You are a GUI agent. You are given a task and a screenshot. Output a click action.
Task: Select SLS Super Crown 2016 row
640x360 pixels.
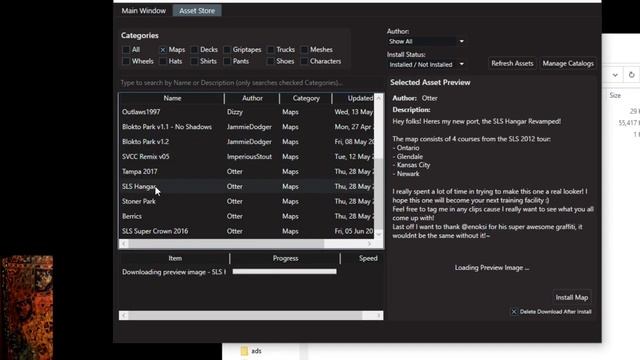[247, 231]
